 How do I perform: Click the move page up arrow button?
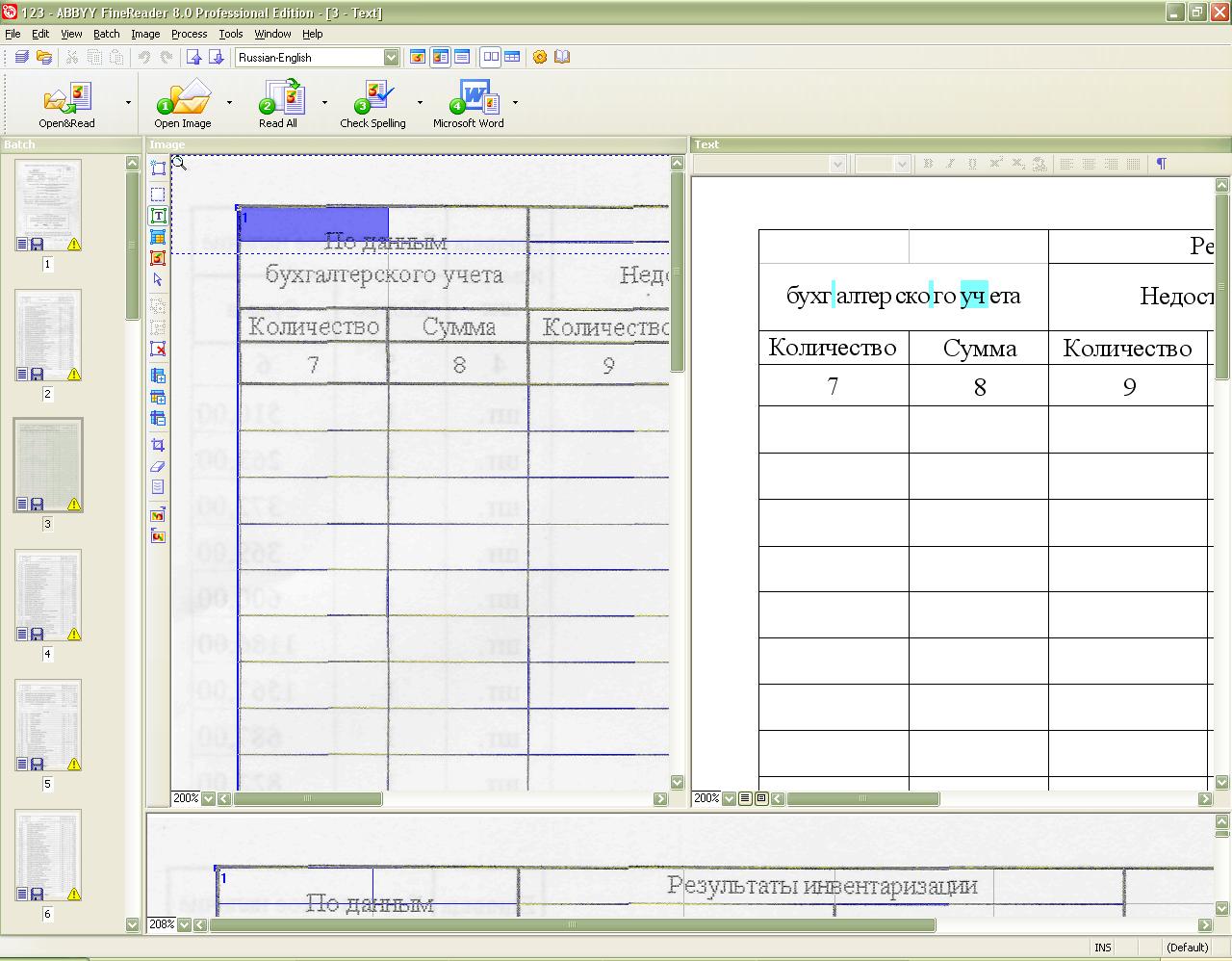pos(193,57)
